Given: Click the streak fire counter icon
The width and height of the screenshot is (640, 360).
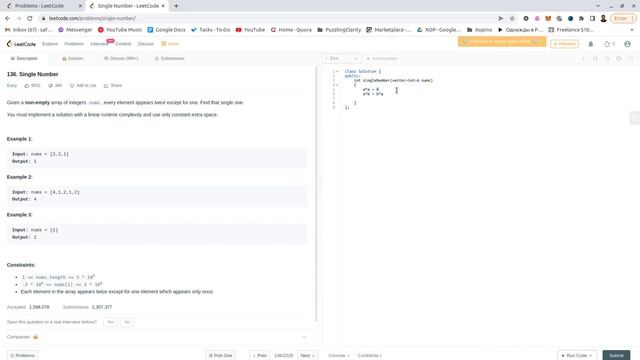Looking at the screenshot, I should (607, 44).
